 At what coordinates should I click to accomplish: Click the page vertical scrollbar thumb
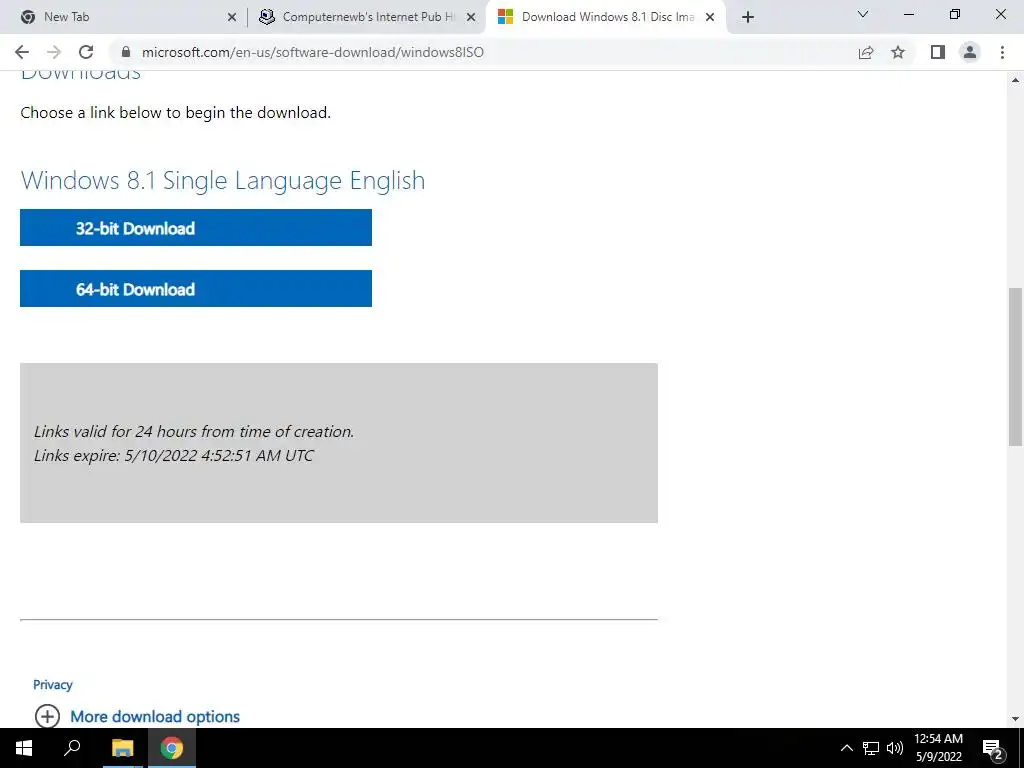pyautogui.click(x=1016, y=366)
